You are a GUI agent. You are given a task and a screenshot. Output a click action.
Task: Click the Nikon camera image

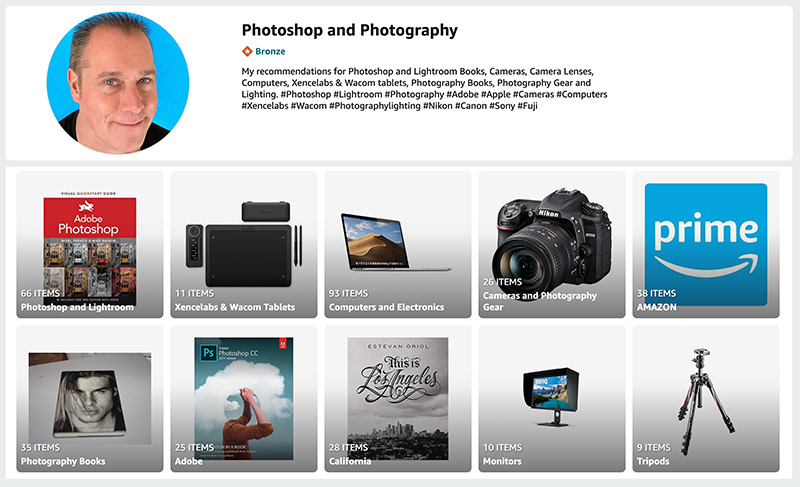tap(552, 245)
